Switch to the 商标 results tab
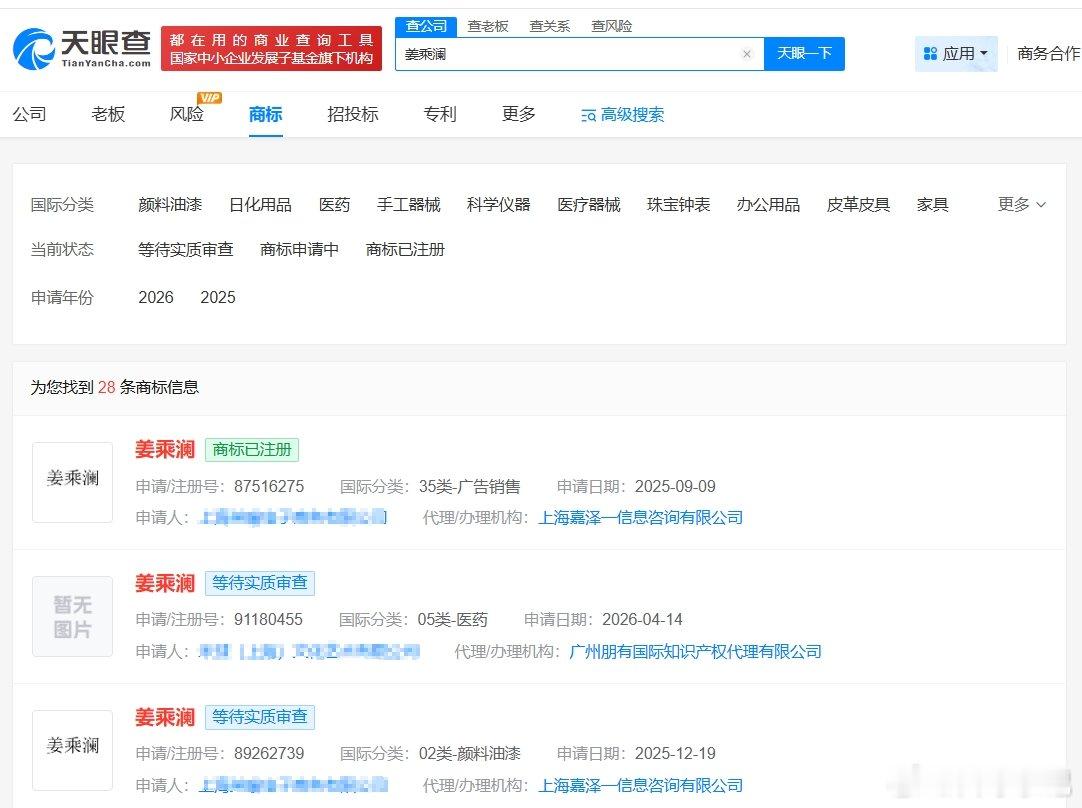 click(266, 114)
